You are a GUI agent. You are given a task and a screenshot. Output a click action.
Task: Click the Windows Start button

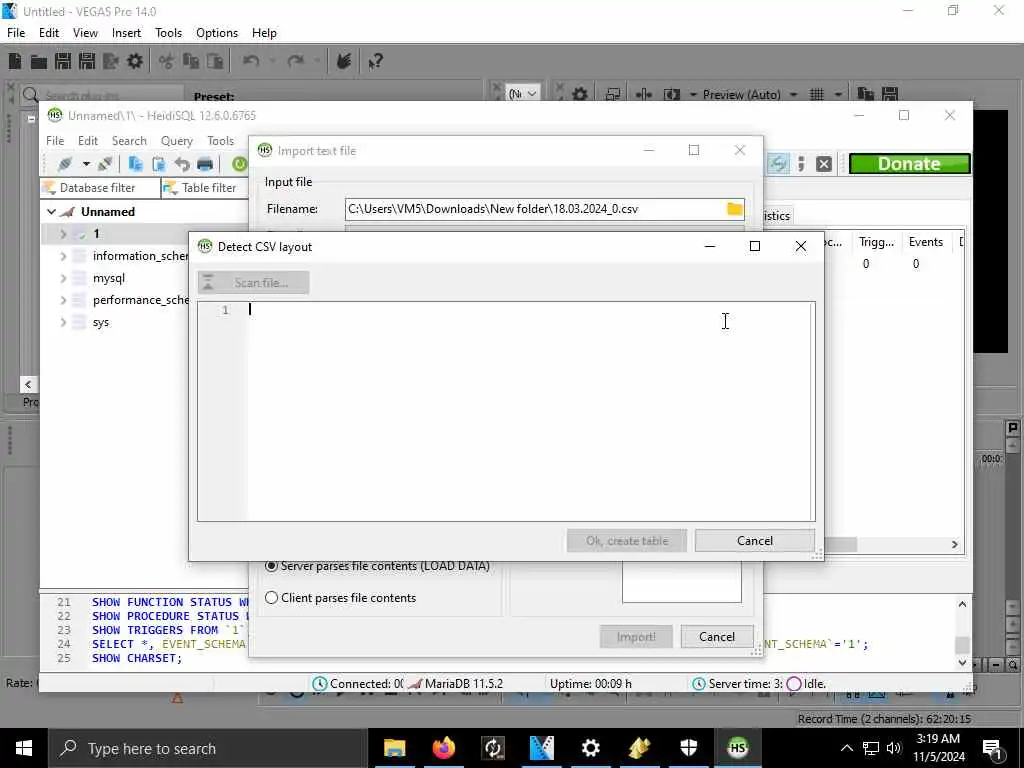(x=24, y=748)
